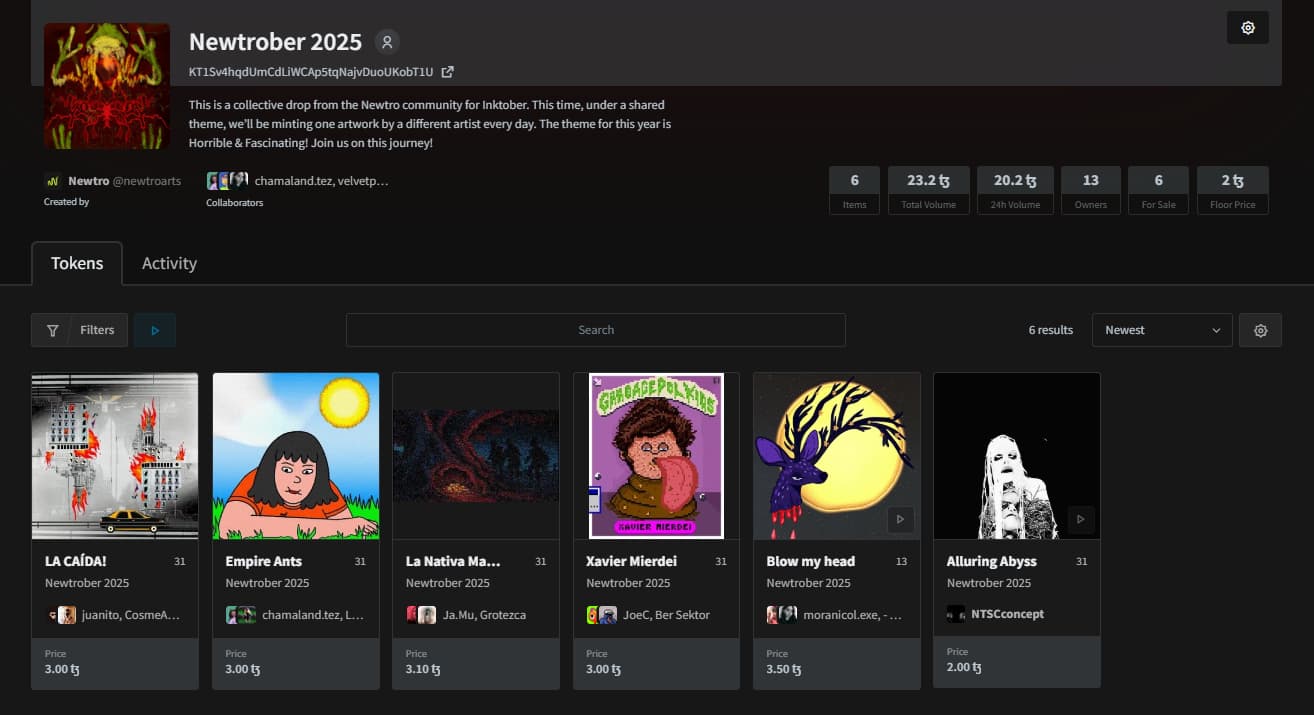
Task: Click the collection settings gear icon
Action: (x=1247, y=28)
